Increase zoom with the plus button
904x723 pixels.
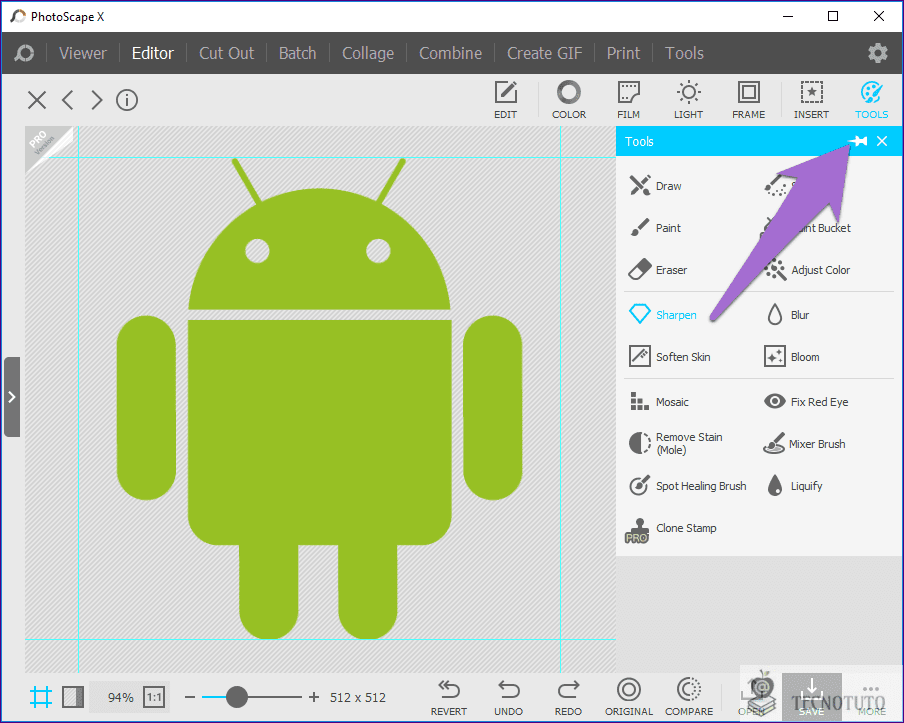pos(314,698)
